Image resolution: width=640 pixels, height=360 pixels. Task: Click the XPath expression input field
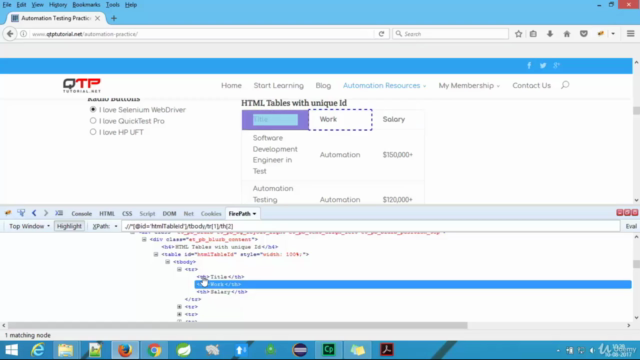(370, 226)
